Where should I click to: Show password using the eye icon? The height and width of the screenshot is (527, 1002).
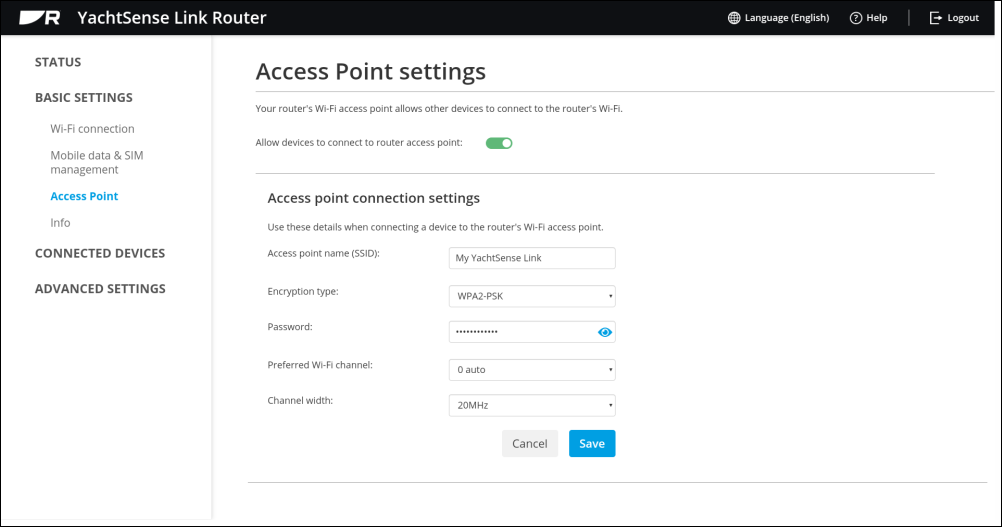[x=605, y=332]
